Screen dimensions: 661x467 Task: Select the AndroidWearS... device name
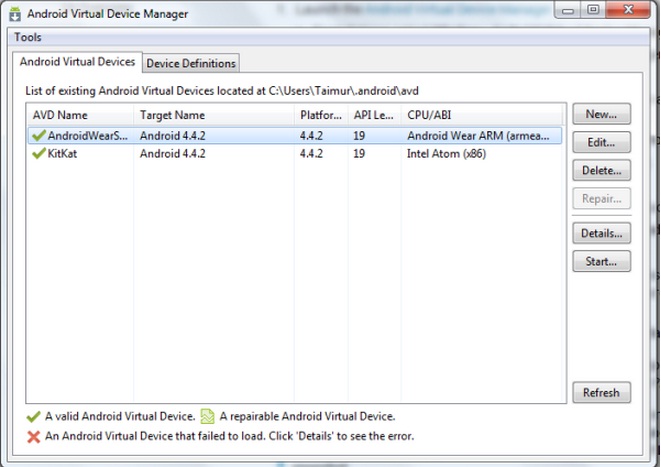(88, 136)
